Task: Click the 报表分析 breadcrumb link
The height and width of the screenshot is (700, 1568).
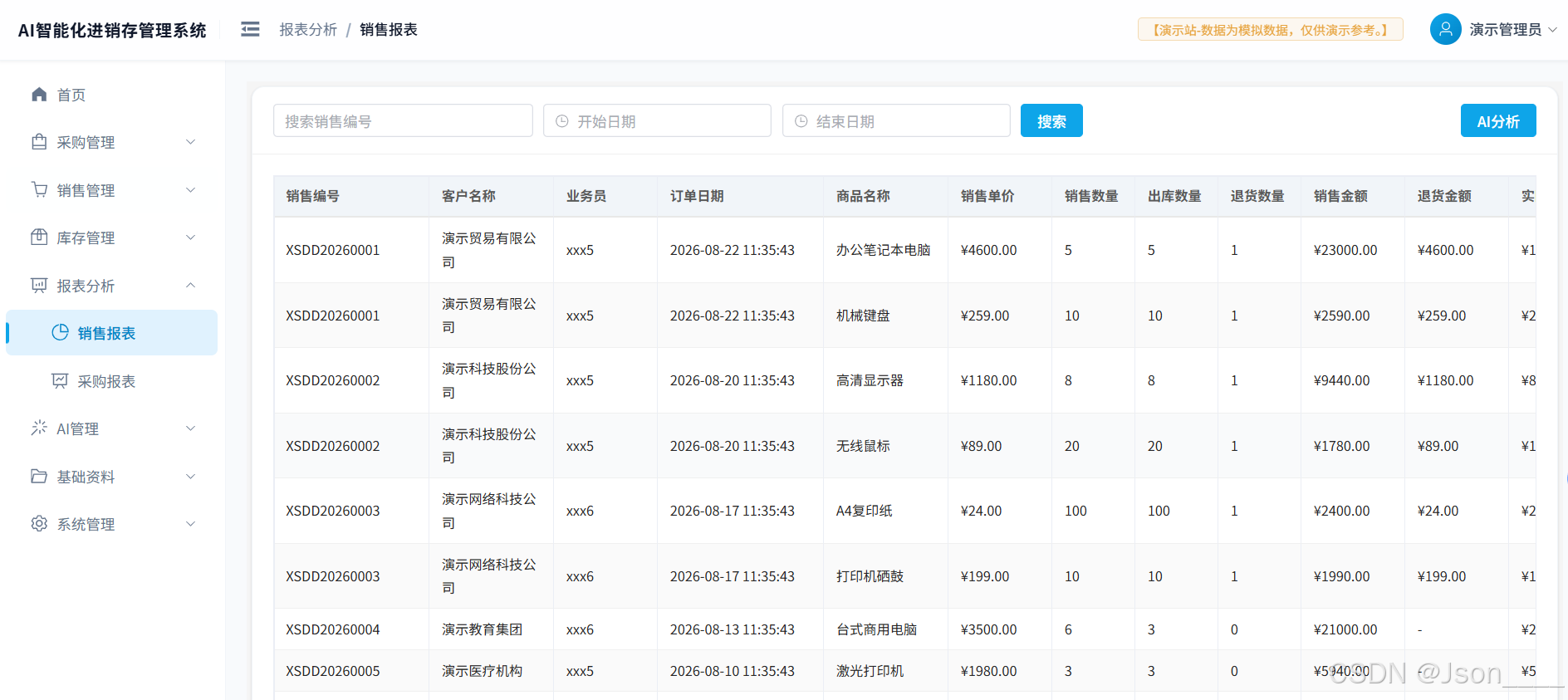Action: coord(308,30)
